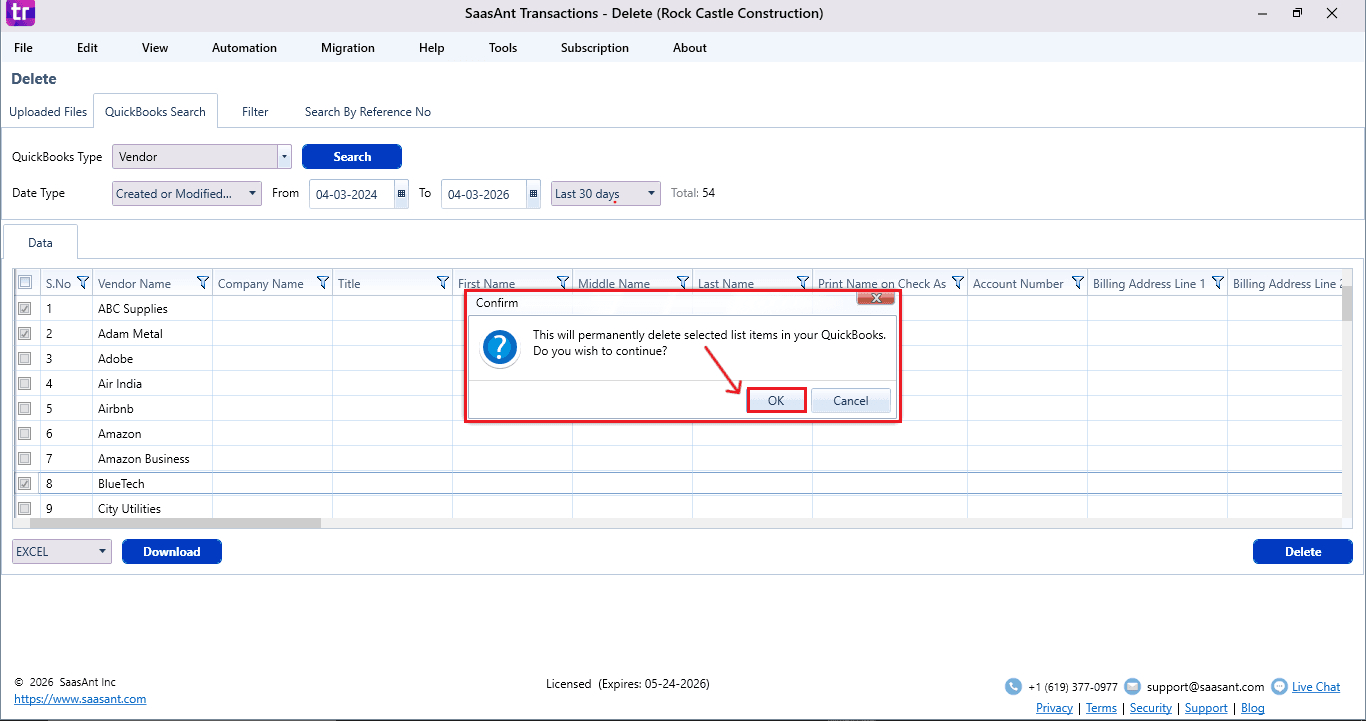Click the Live Chat bubble icon
Viewport: 1366px width, 721px height.
coord(1279,687)
